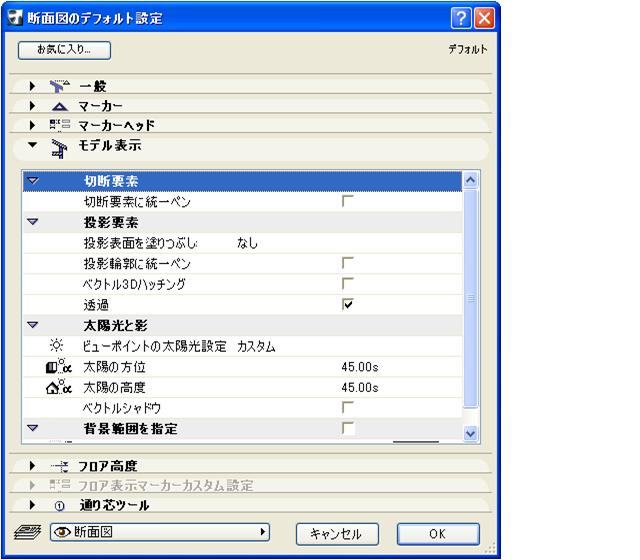Click the マーカー triangle icon
640x560 pixels.
59,106
